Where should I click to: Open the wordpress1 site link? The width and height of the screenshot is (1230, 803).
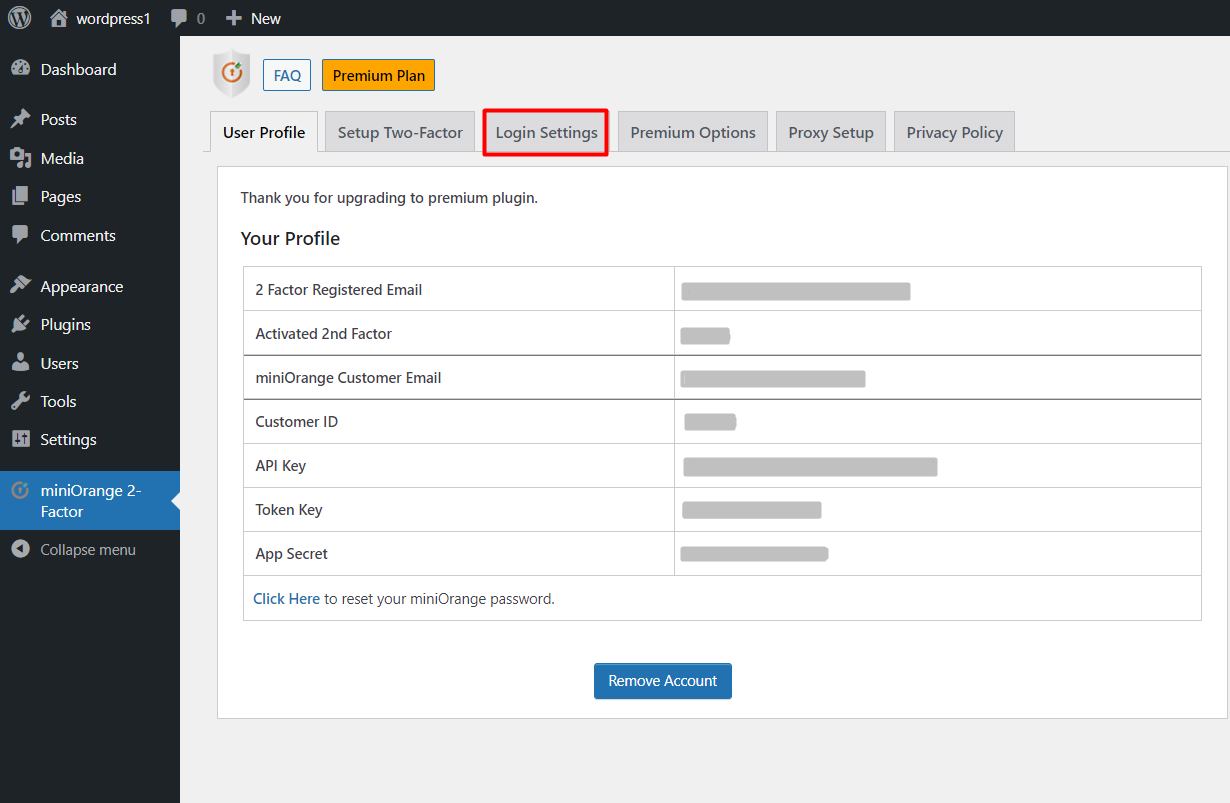(x=113, y=18)
